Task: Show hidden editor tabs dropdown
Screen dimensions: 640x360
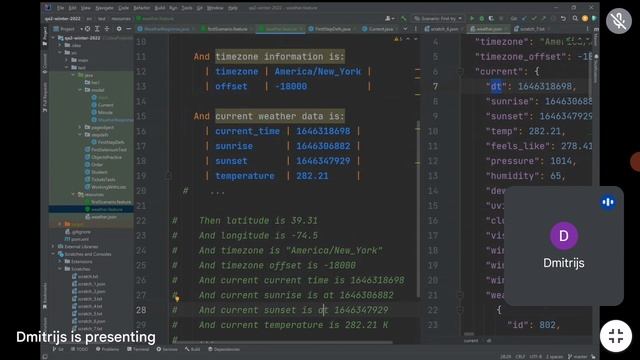Action: coord(405,29)
